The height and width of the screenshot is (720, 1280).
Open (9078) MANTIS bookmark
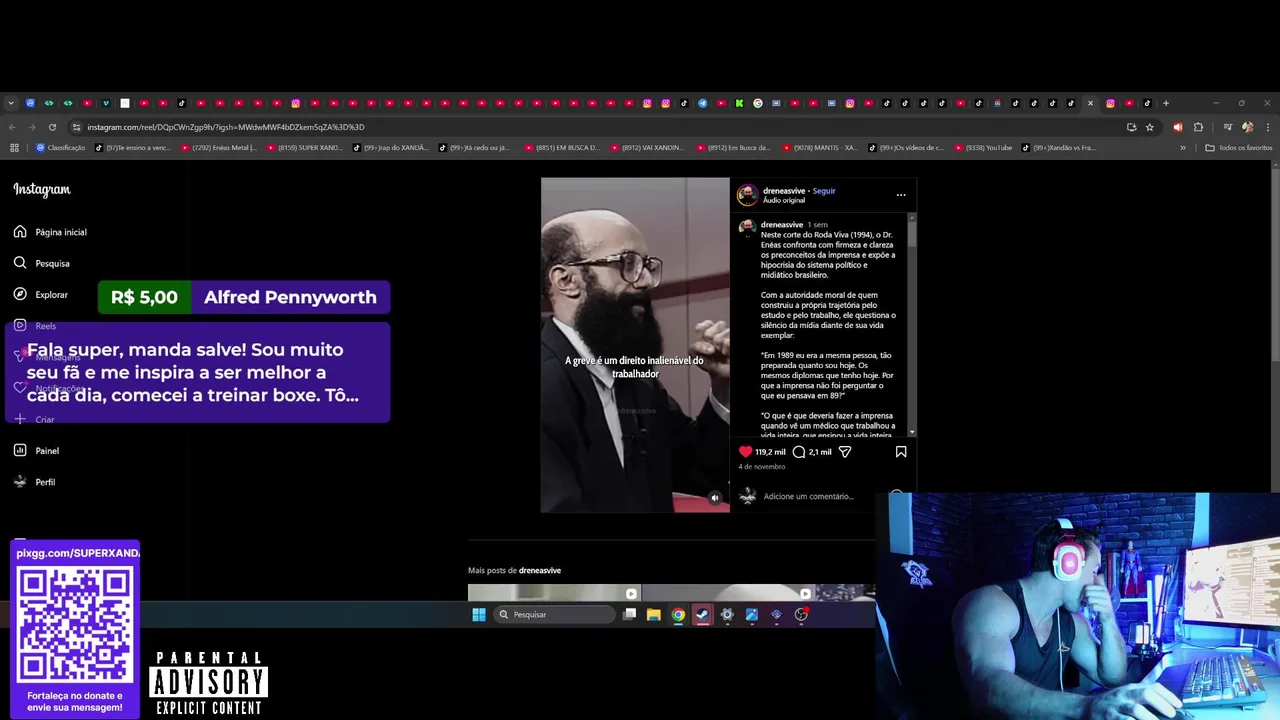(x=820, y=148)
